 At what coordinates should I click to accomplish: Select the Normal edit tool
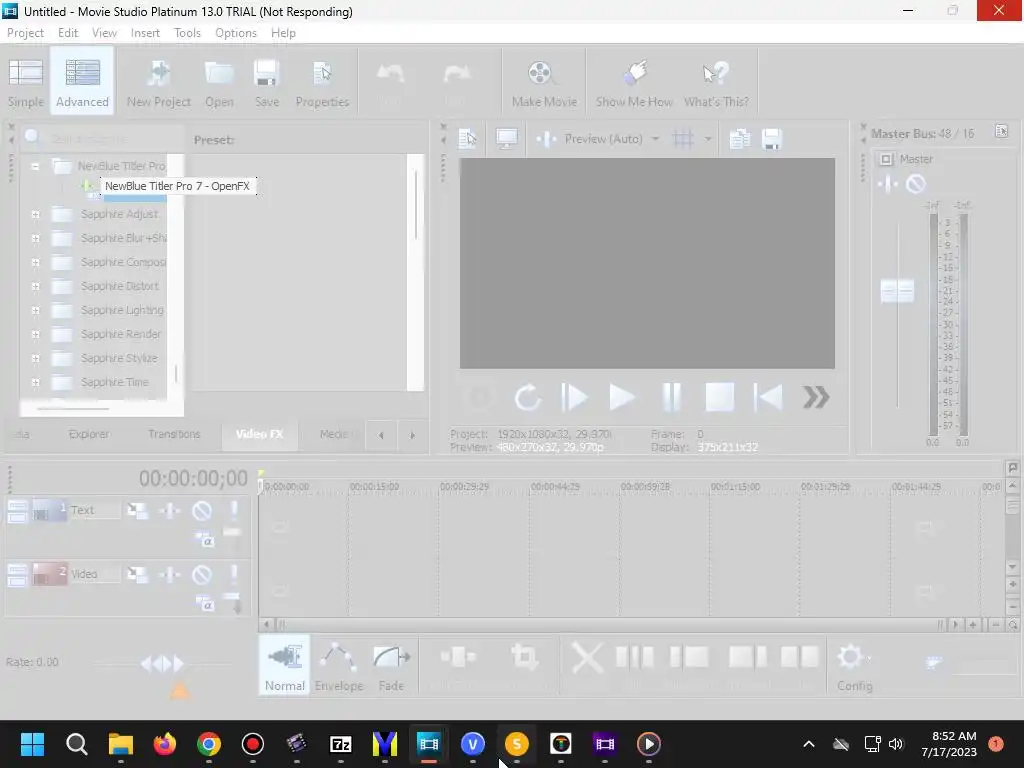[x=285, y=665]
